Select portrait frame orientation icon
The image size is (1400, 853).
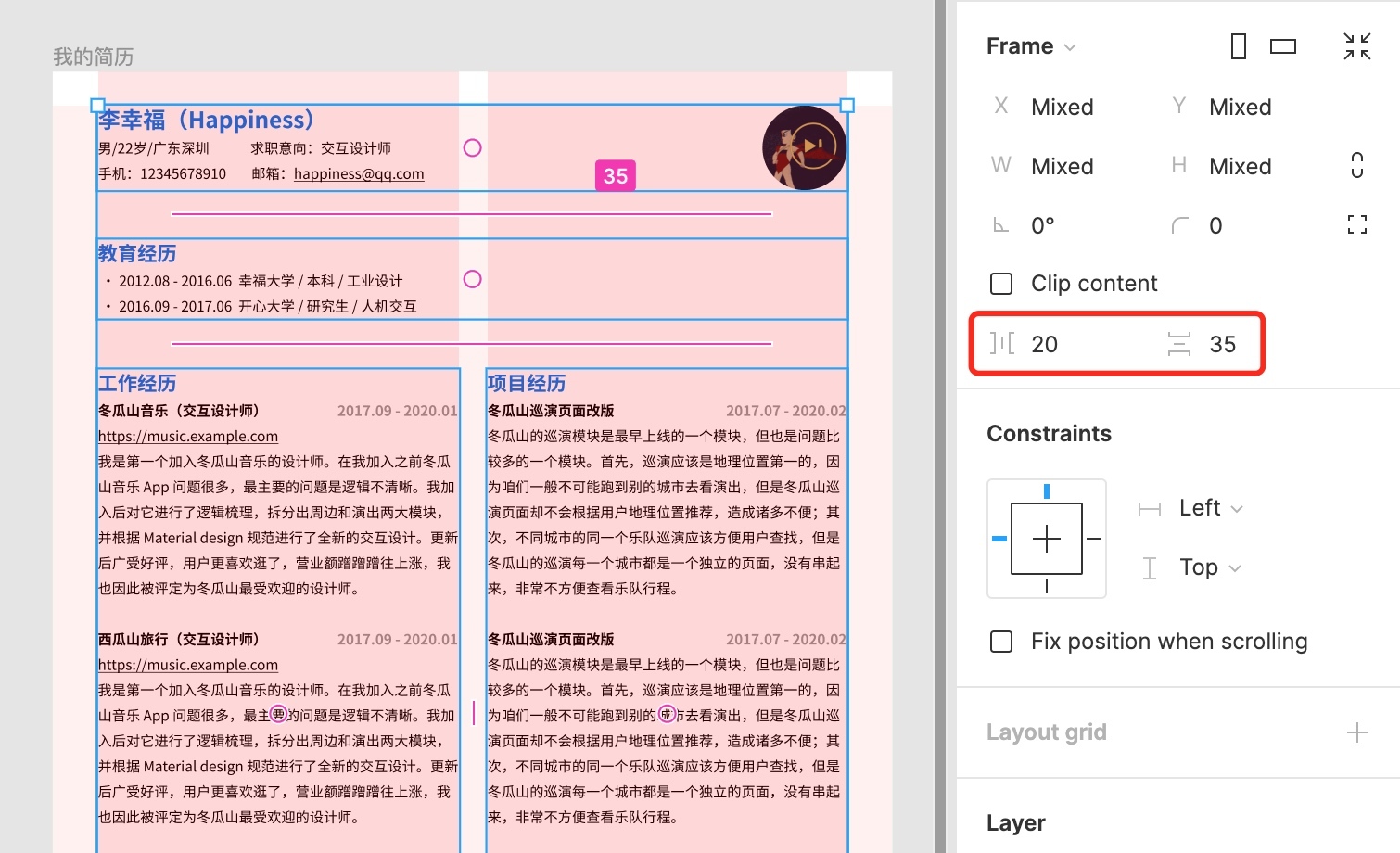(1238, 46)
